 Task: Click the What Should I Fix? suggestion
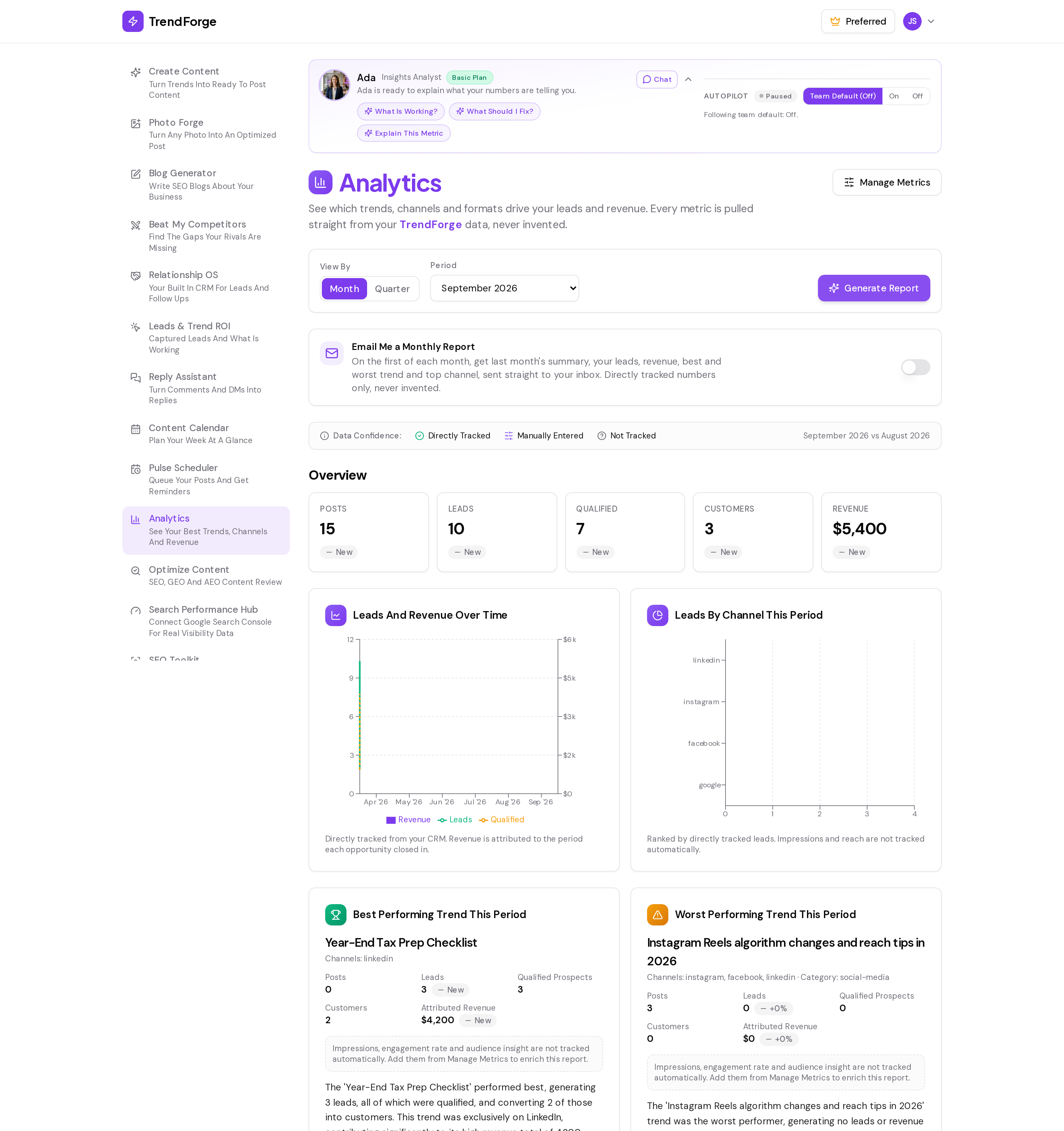(x=494, y=111)
